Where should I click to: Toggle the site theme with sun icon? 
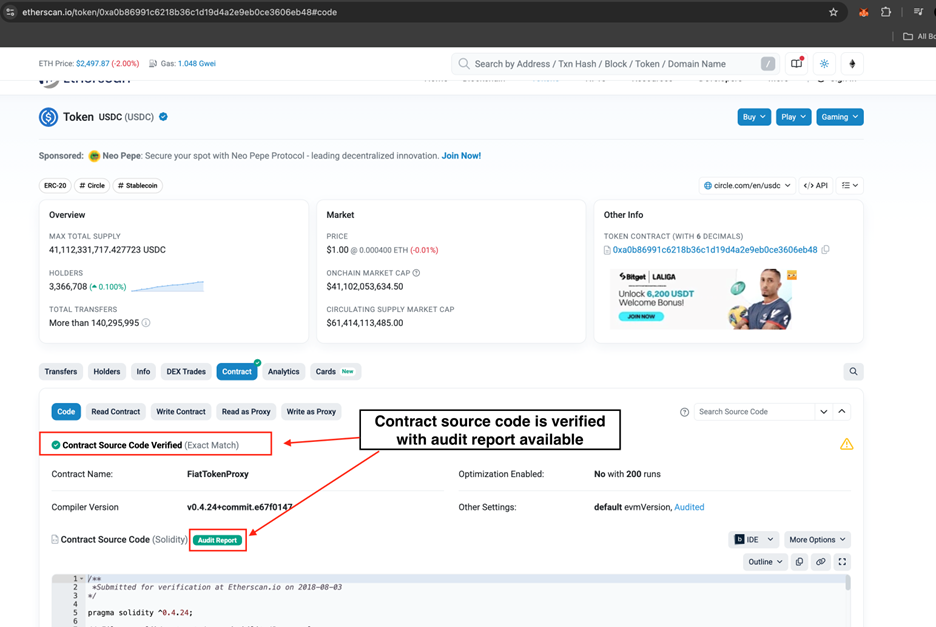click(824, 64)
